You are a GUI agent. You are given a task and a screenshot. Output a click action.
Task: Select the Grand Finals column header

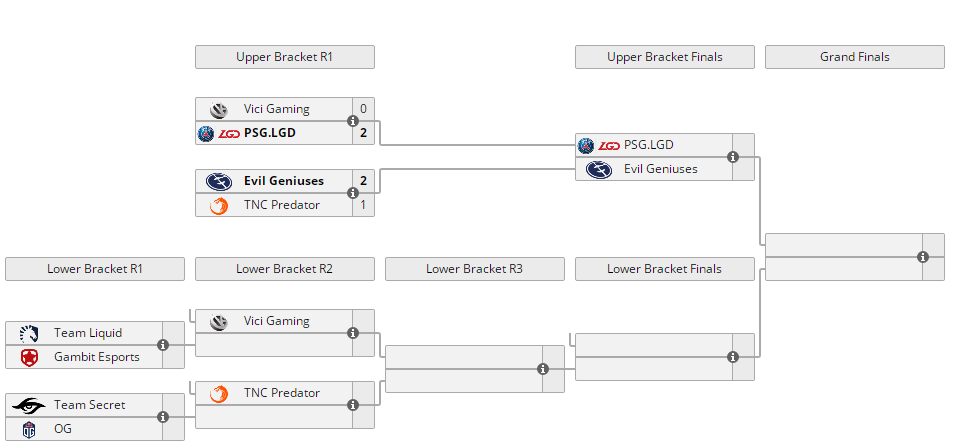(854, 57)
